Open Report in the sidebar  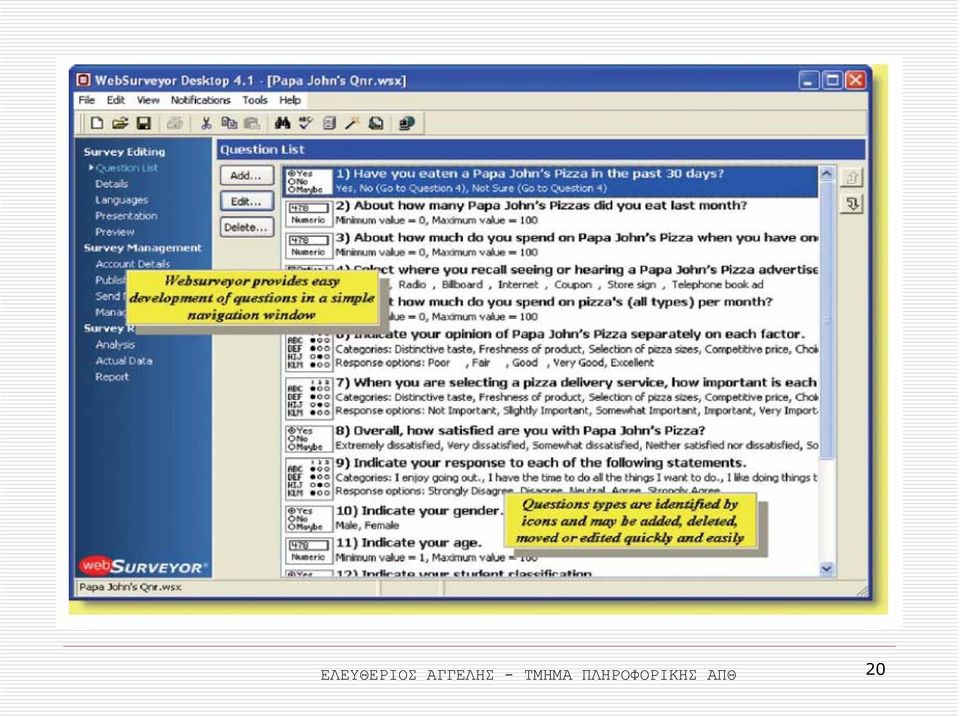click(x=112, y=377)
